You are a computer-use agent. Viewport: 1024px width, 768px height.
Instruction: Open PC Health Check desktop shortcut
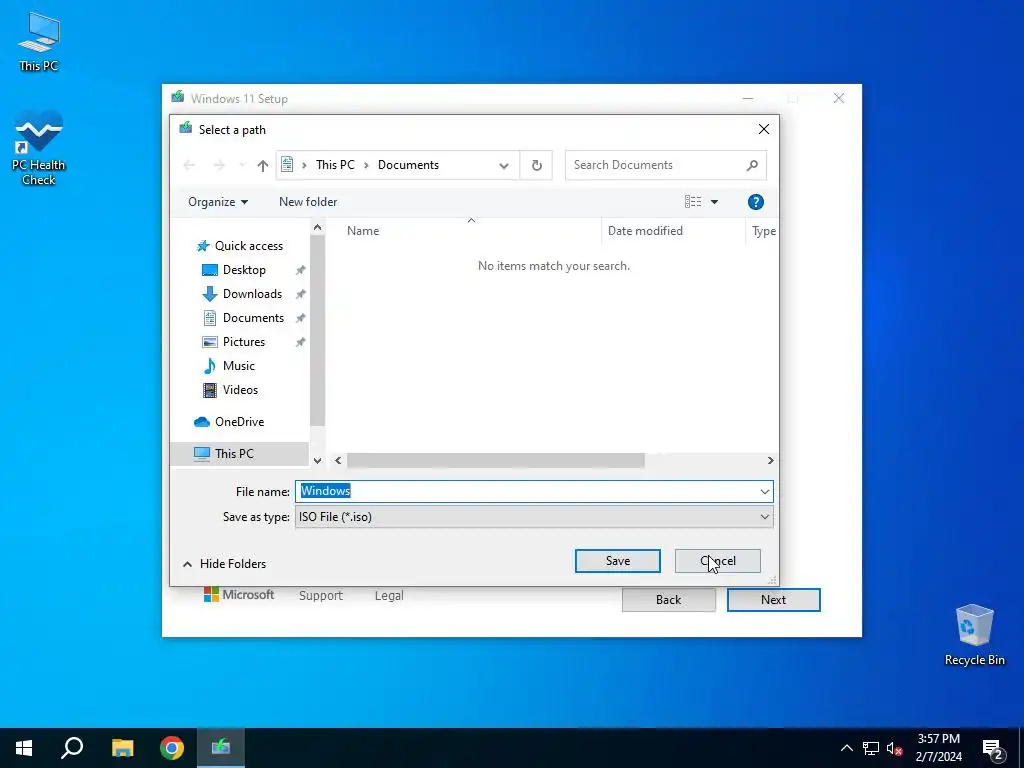39,148
